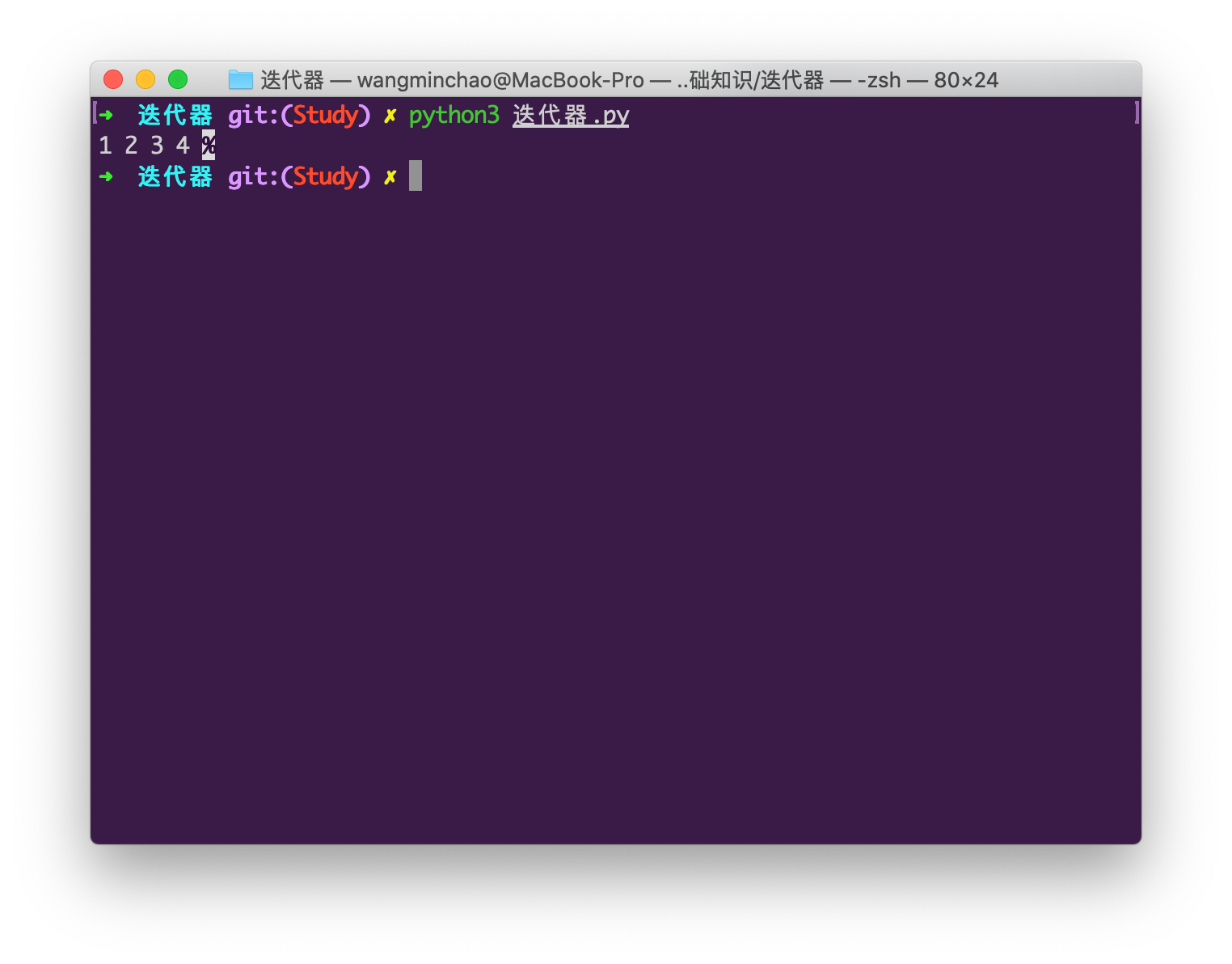Viewport: 1232px width, 964px height.
Task: Click 'git:(Study)' on the last prompt line
Action: pos(299,177)
